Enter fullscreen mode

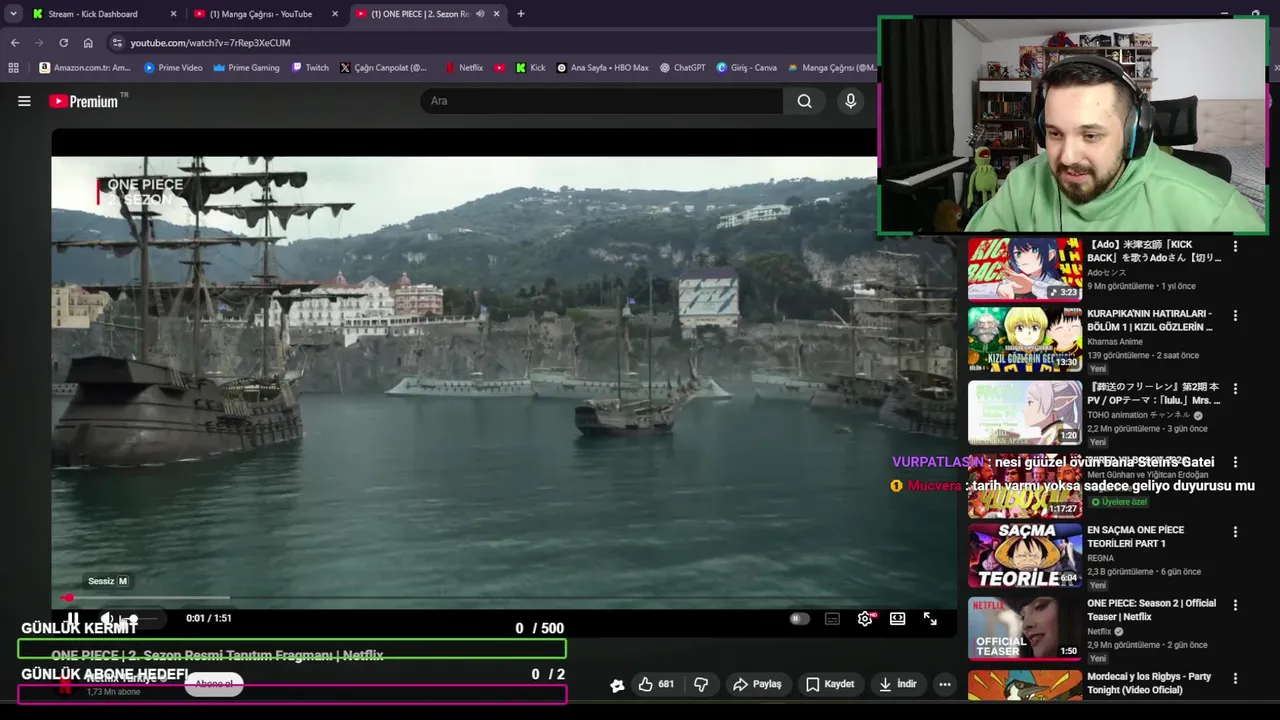coord(930,619)
